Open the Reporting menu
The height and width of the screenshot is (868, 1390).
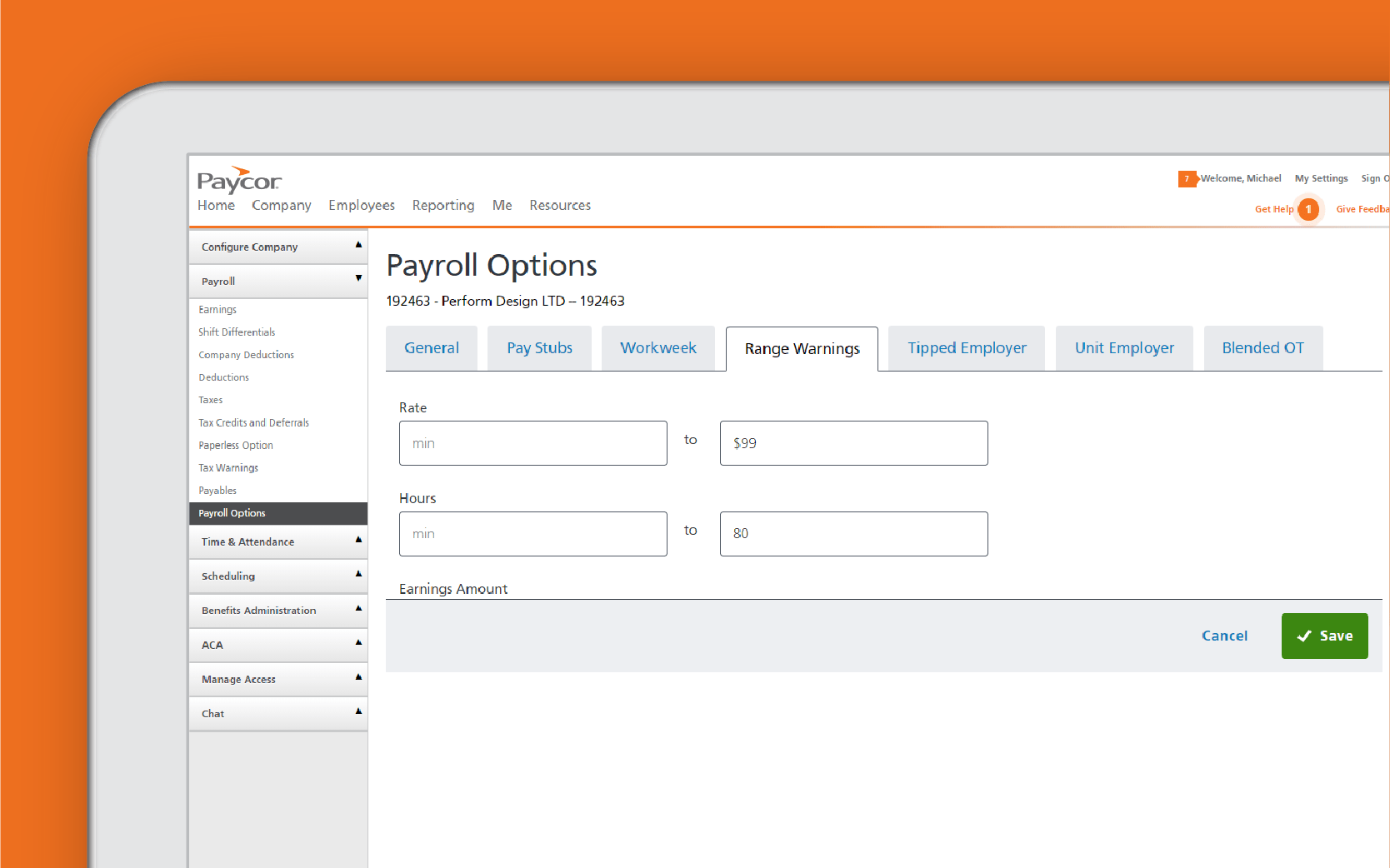[x=443, y=206]
